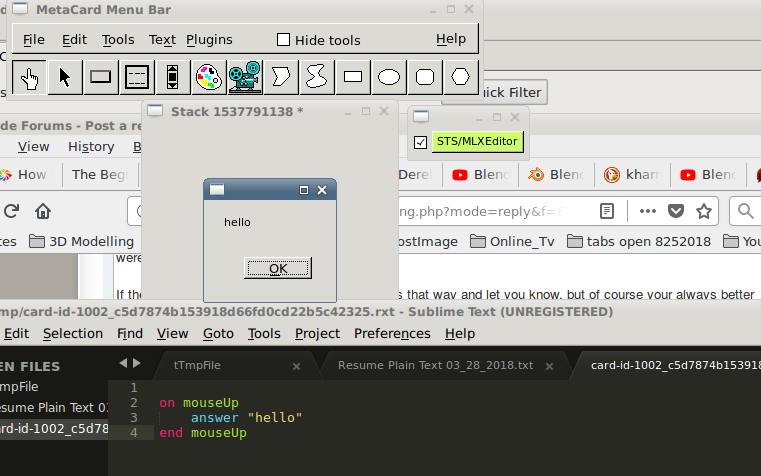Switch to the kharr browser tab
761x476 pixels.
coord(632,175)
